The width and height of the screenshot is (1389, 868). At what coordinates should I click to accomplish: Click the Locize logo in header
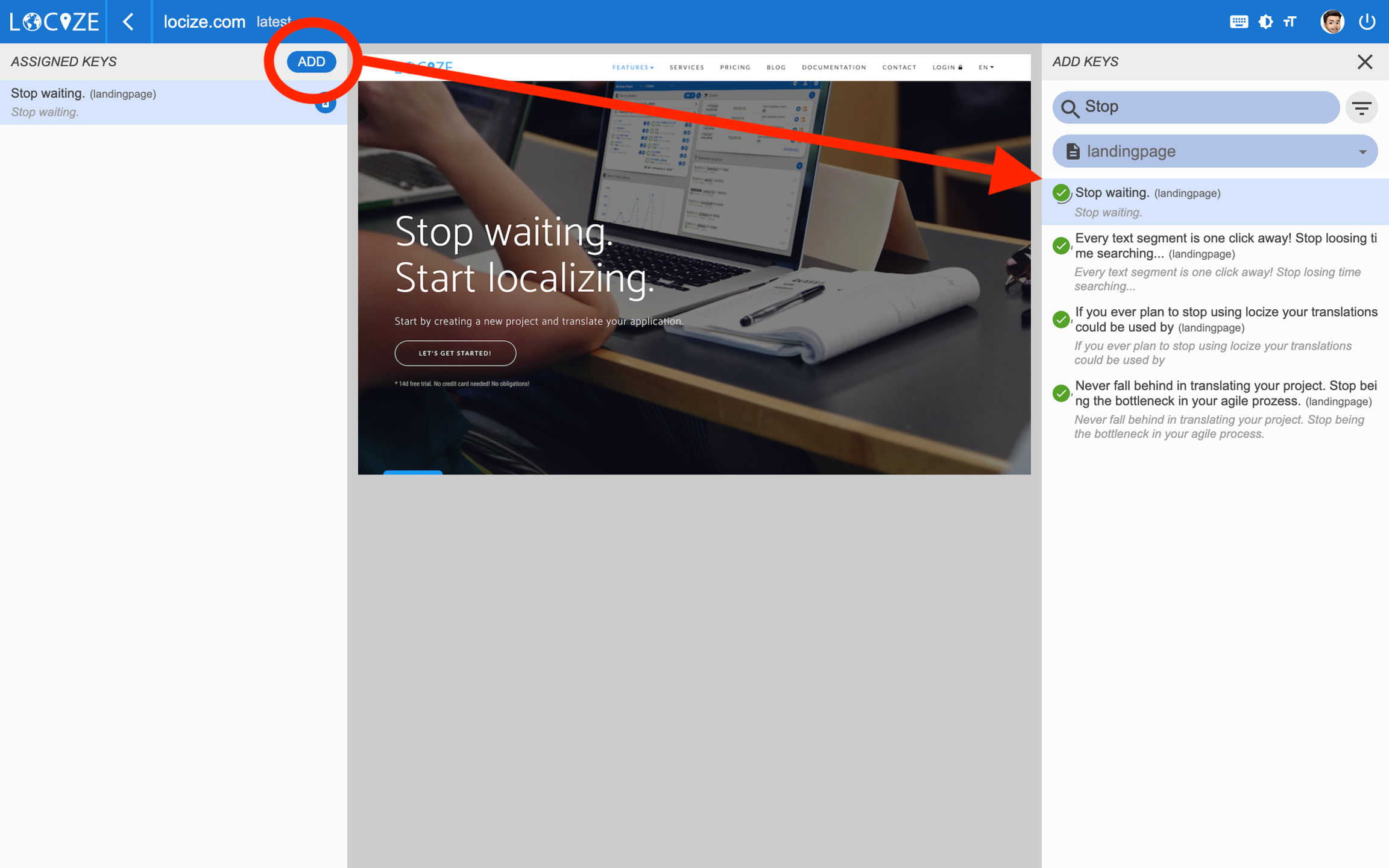54,22
